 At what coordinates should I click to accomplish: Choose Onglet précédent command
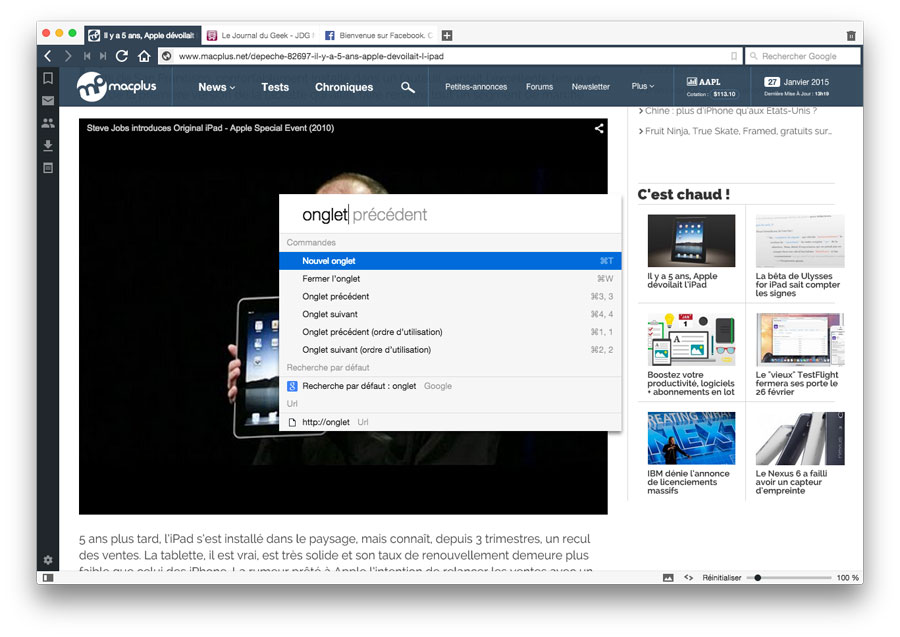click(x=450, y=296)
